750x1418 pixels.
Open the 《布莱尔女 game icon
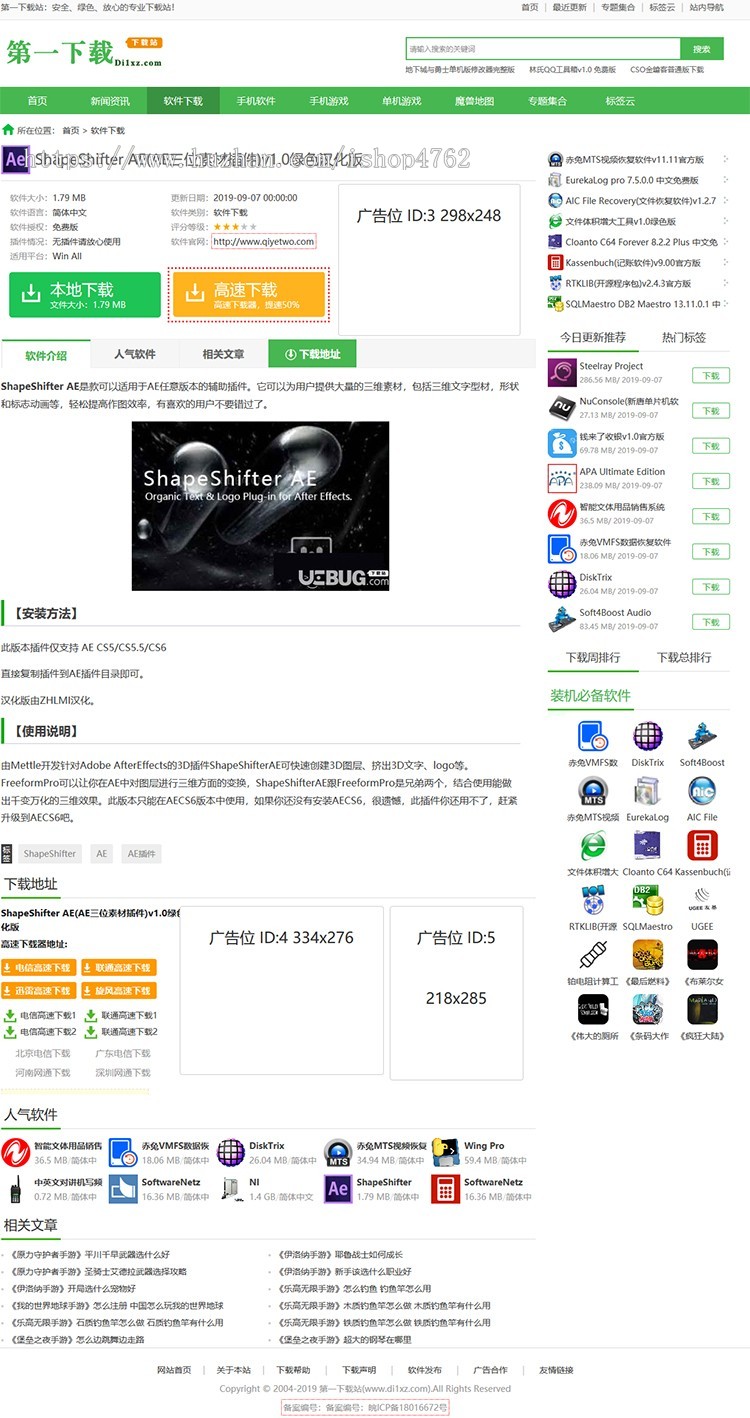(x=702, y=955)
